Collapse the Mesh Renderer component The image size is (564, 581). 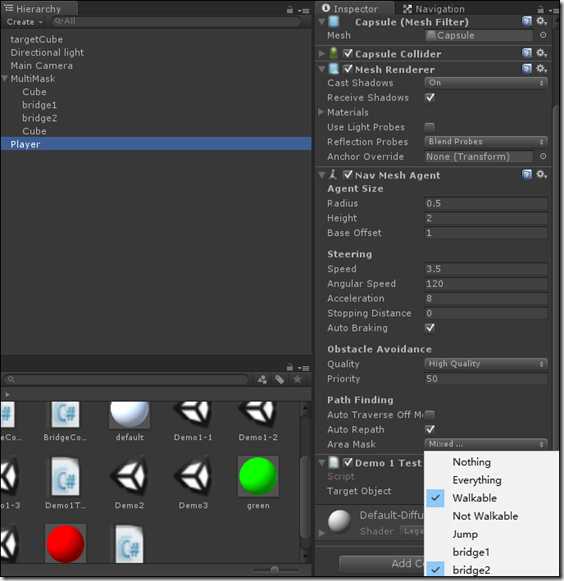[x=322, y=69]
